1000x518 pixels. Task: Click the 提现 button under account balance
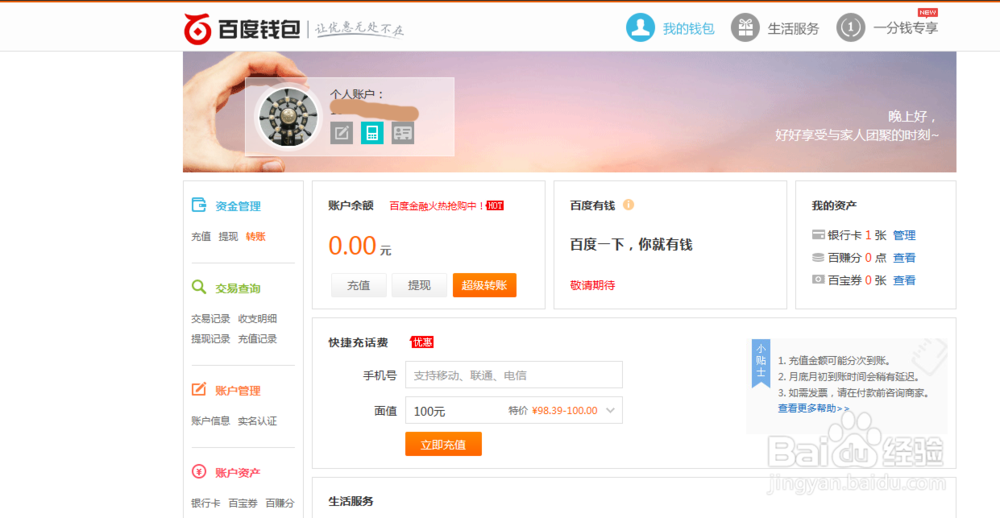[x=419, y=285]
